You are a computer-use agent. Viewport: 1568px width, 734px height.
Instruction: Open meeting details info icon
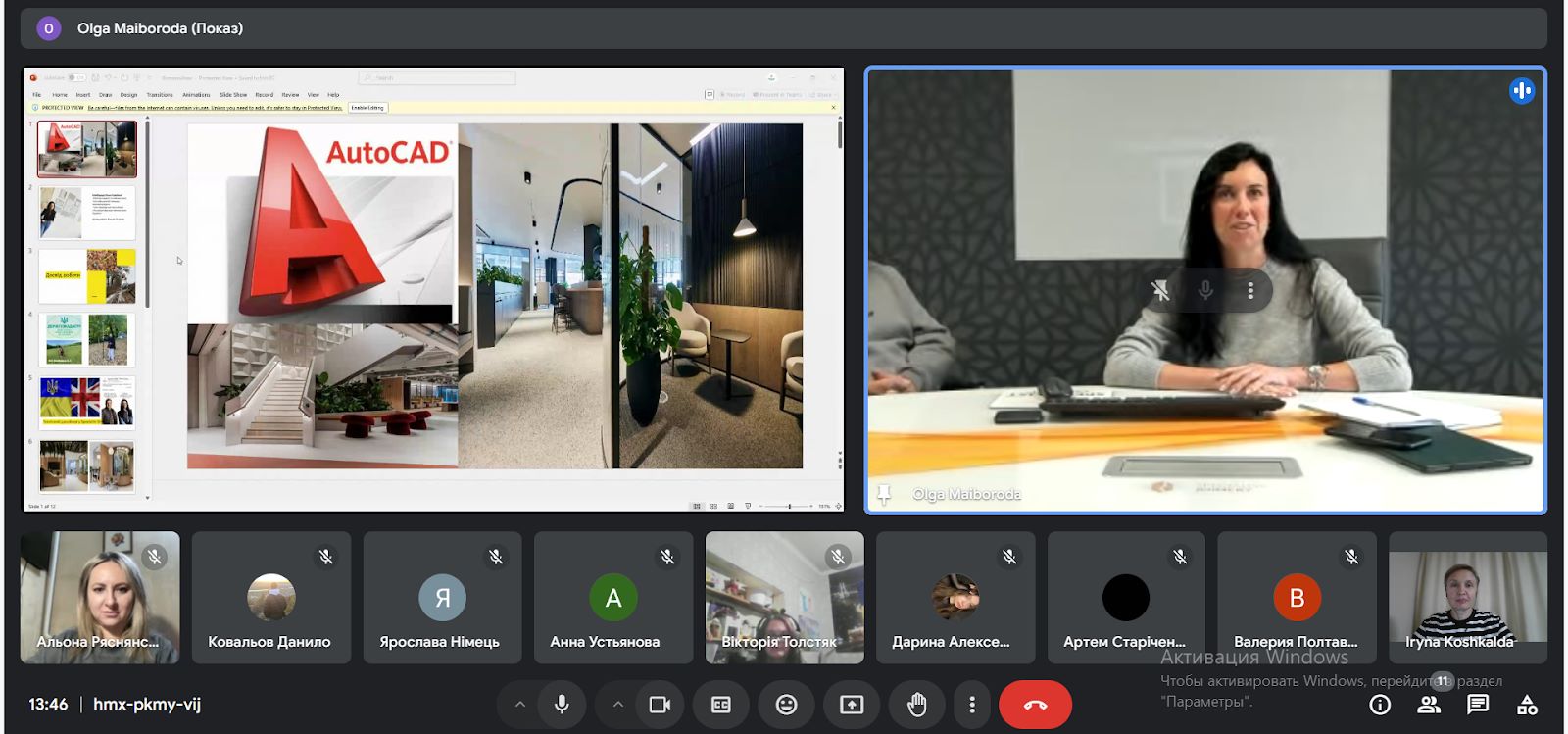click(x=1380, y=705)
